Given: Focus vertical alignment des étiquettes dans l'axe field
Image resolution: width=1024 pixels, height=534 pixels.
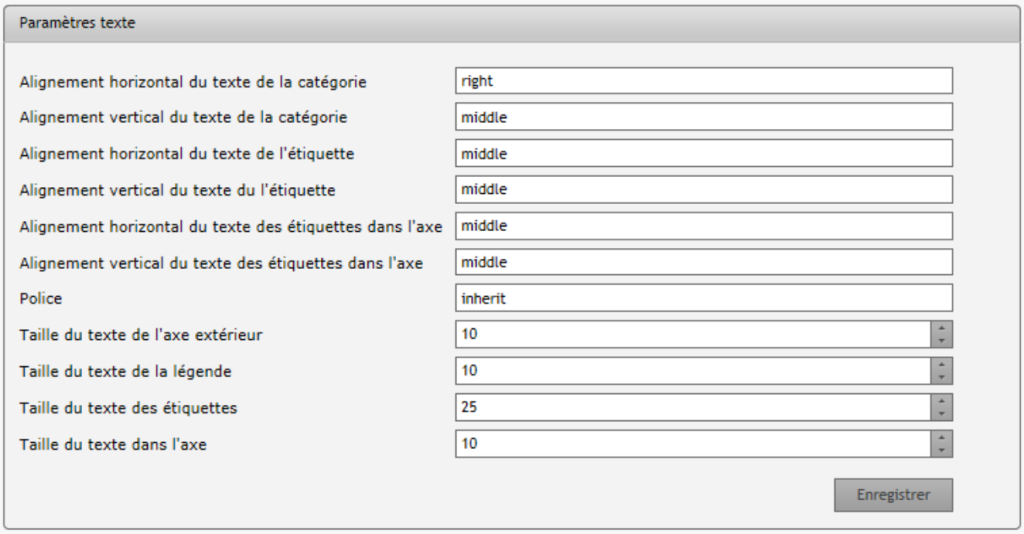Looking at the screenshot, I should coord(703,262).
